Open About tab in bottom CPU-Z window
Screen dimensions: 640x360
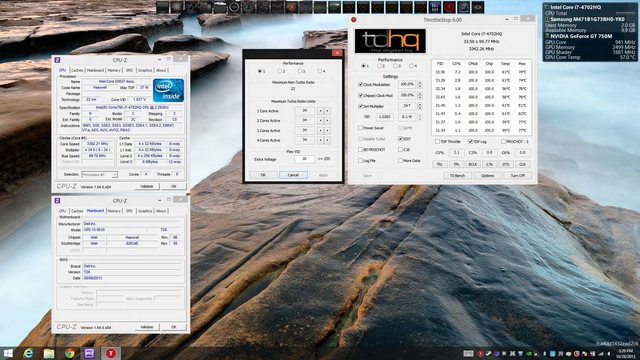(161, 211)
